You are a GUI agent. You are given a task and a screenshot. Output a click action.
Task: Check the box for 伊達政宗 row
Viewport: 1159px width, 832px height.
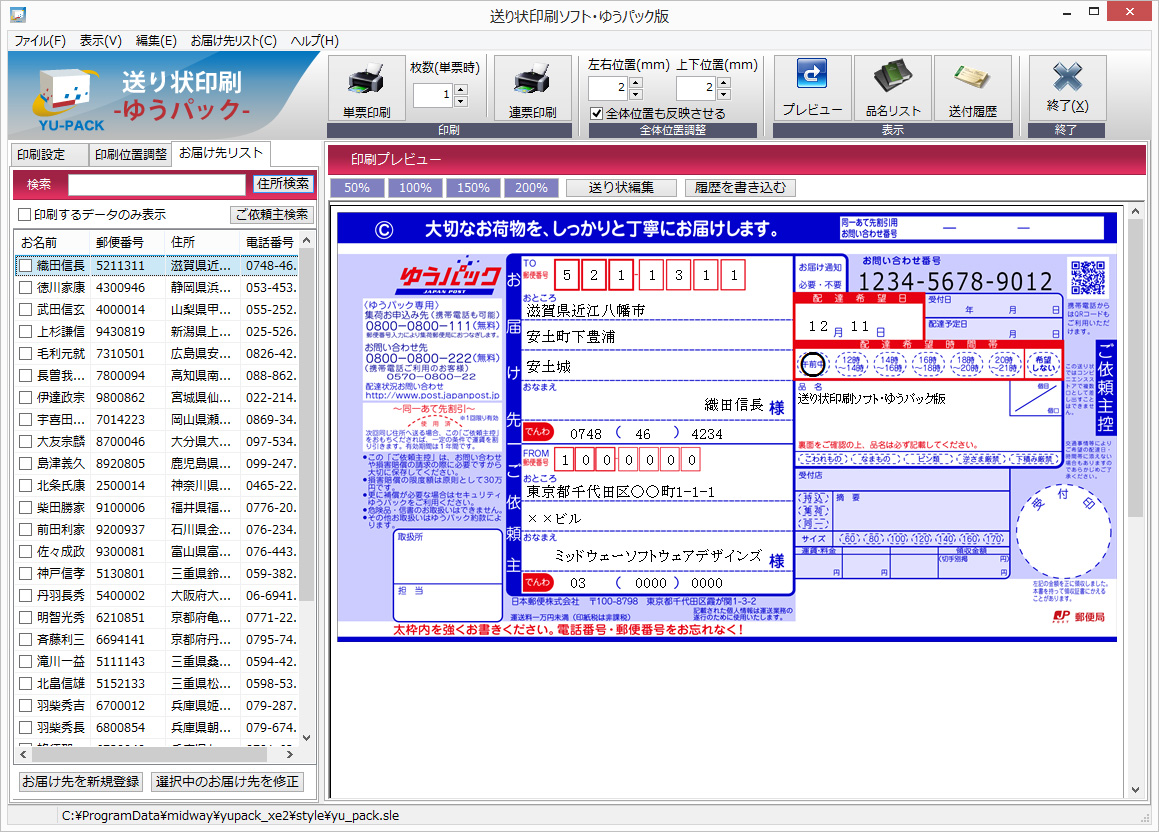click(25, 398)
